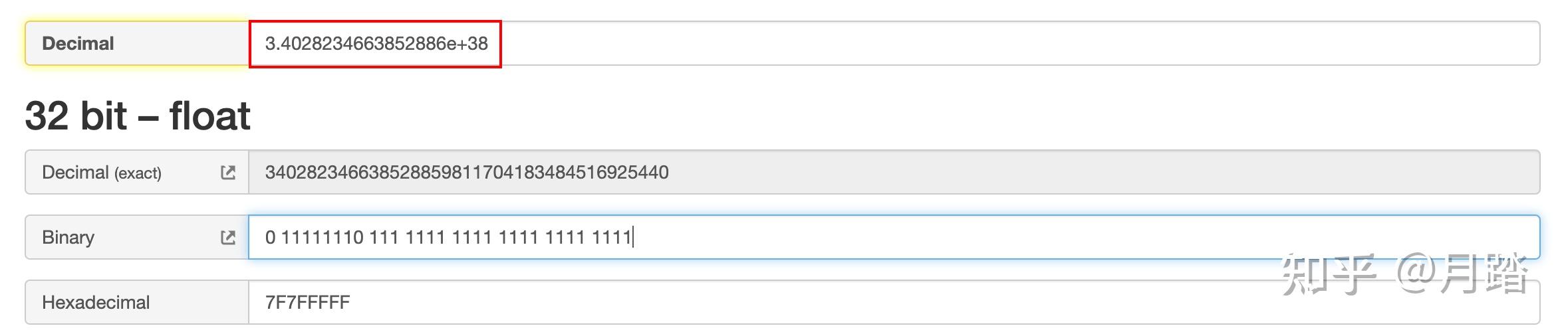1568x336 pixels.
Task: Click the Hexadecimal label
Action: coord(96,303)
